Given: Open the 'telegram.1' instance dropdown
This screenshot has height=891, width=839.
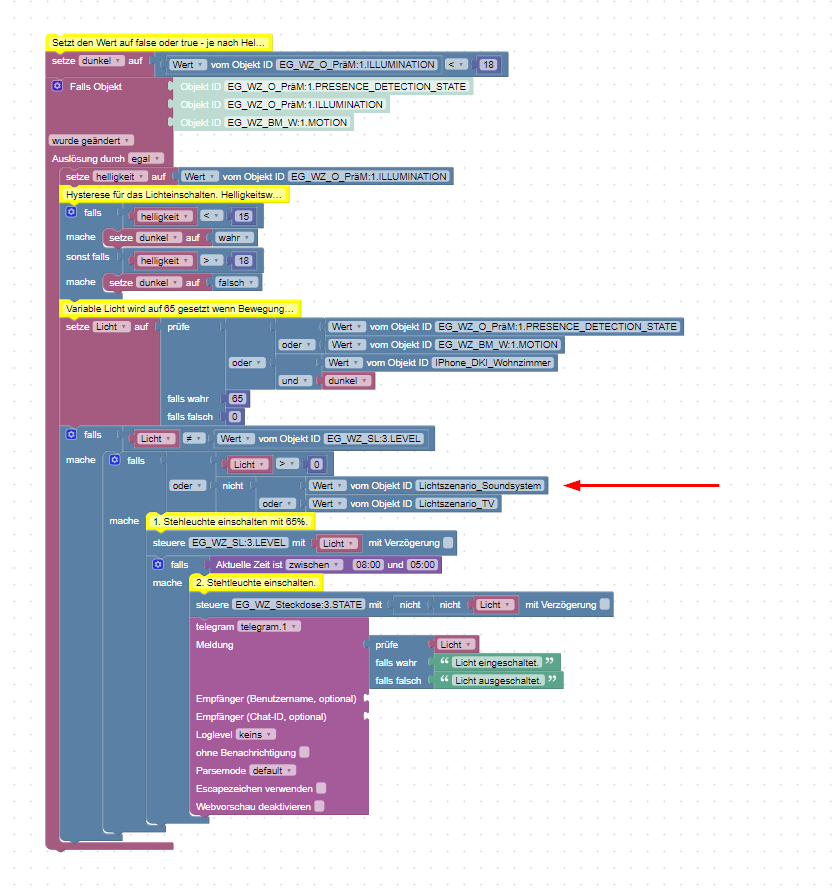Looking at the screenshot, I should pyautogui.click(x=269, y=627).
